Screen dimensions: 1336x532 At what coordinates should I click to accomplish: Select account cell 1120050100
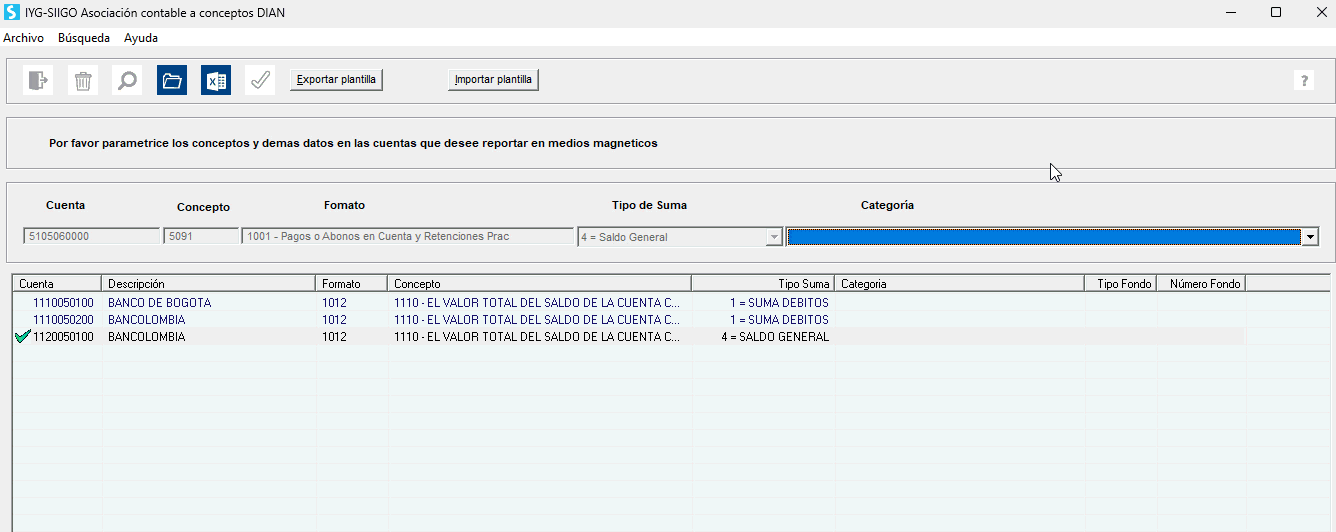click(x=63, y=337)
